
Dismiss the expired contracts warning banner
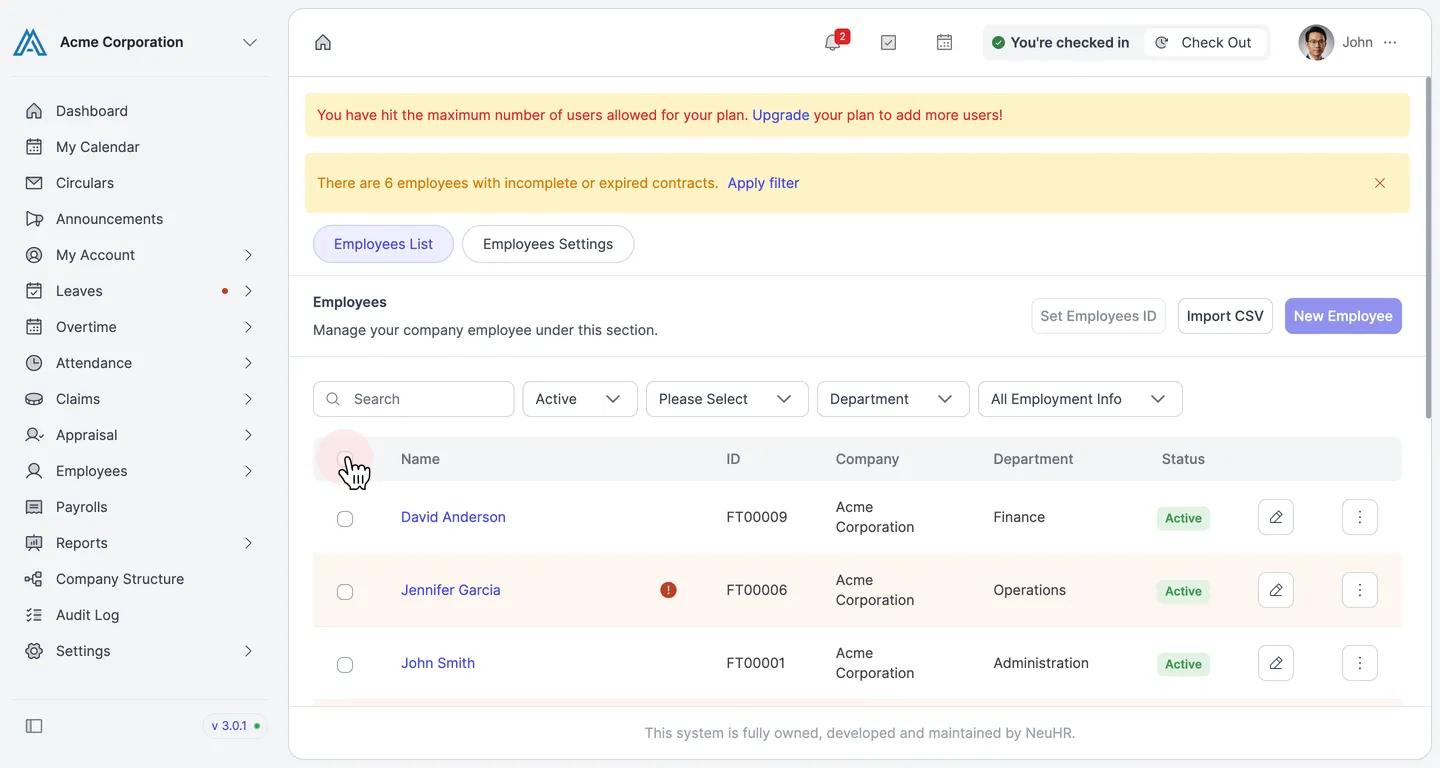[x=1380, y=183]
